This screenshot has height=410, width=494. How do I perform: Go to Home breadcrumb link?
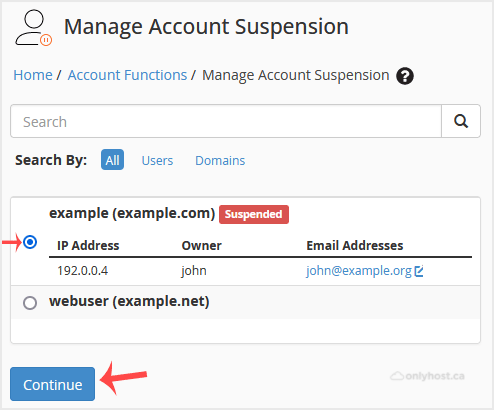33,75
